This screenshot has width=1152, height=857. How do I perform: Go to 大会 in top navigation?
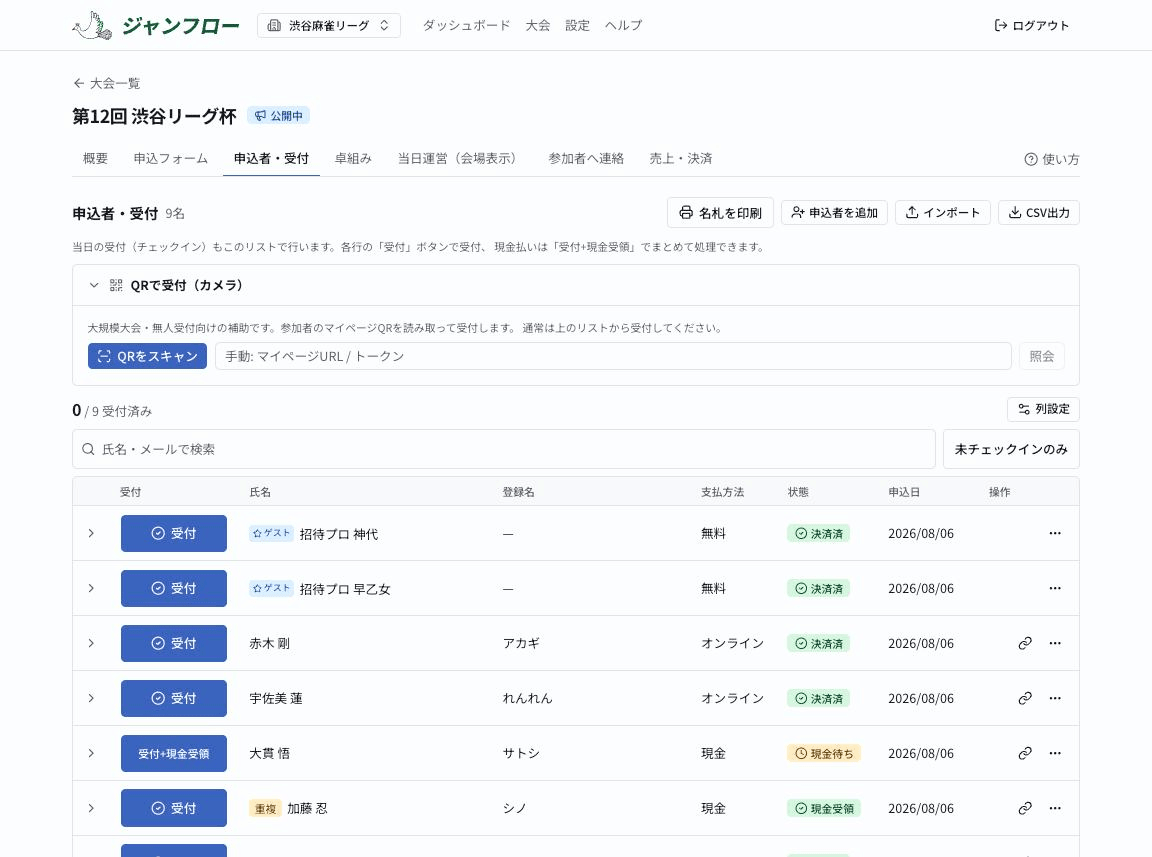pyautogui.click(x=538, y=26)
